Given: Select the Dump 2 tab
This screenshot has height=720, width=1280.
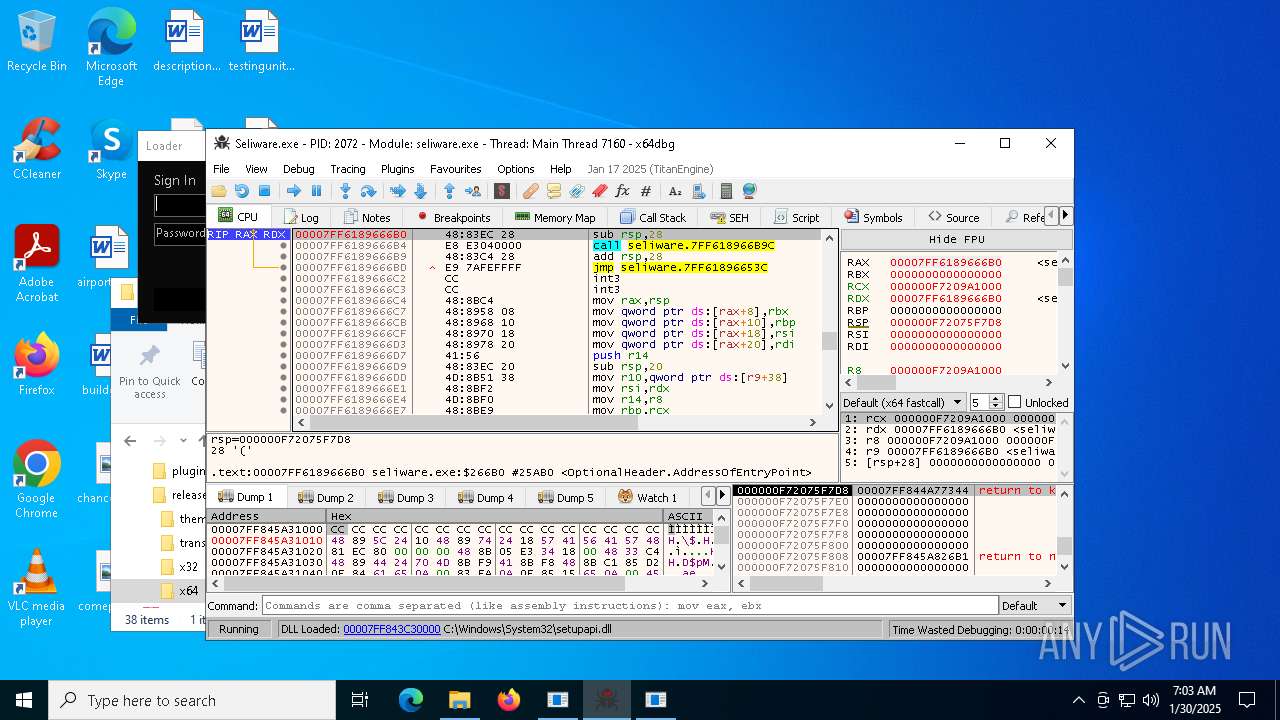Looking at the screenshot, I should (326, 497).
